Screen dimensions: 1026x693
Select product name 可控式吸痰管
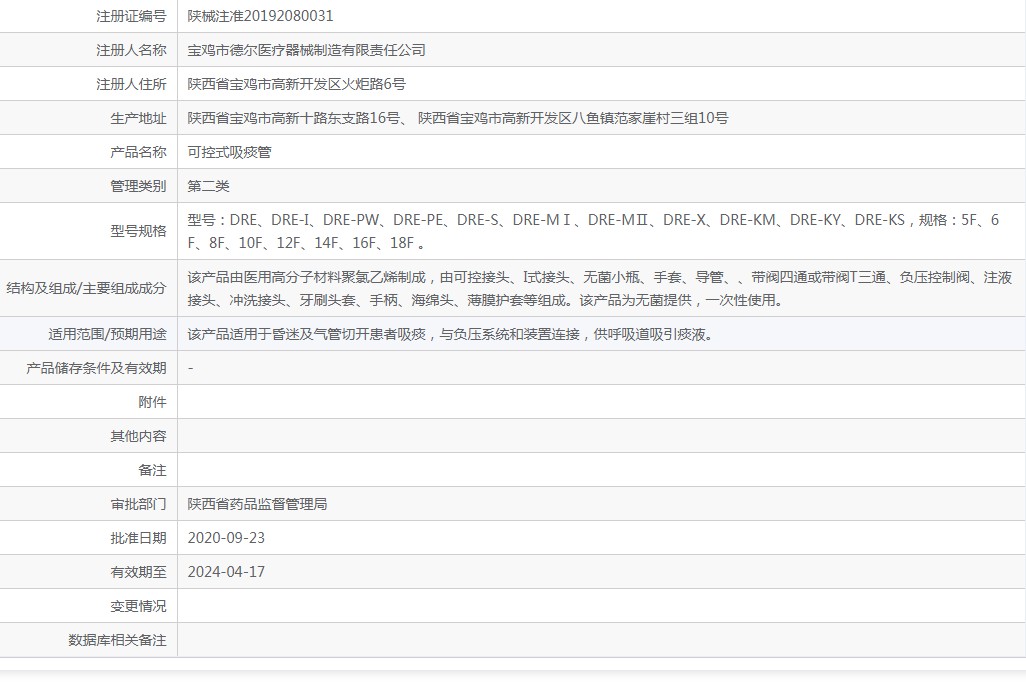point(229,152)
